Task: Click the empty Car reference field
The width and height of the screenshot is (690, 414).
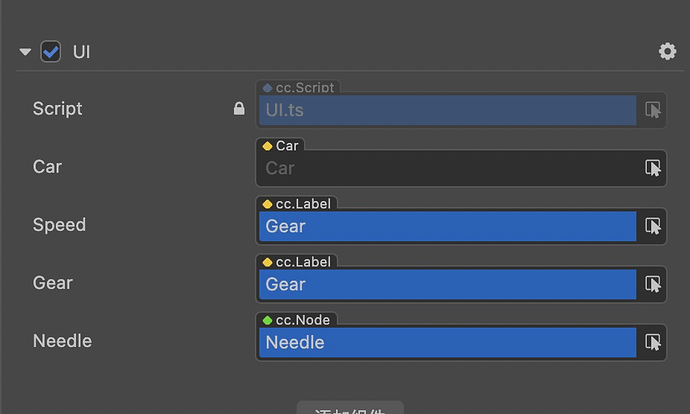Action: [446, 168]
